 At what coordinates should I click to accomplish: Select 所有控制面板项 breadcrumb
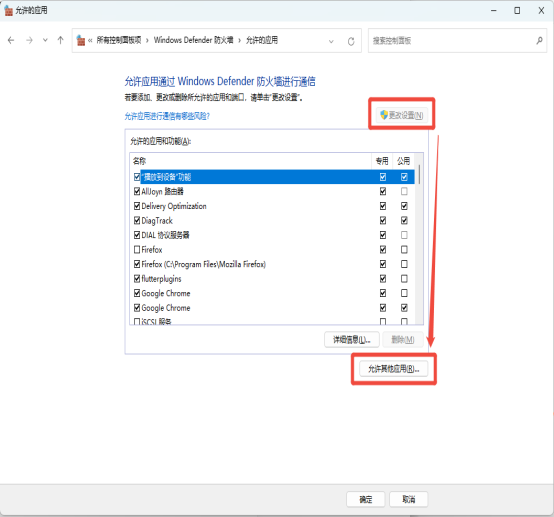pos(119,40)
